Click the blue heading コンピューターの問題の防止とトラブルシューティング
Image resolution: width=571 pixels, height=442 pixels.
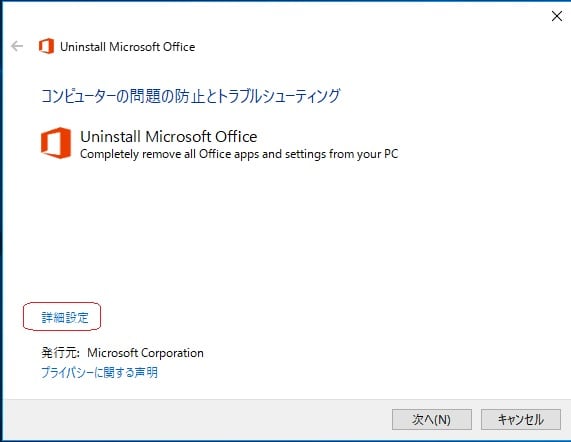point(190,96)
